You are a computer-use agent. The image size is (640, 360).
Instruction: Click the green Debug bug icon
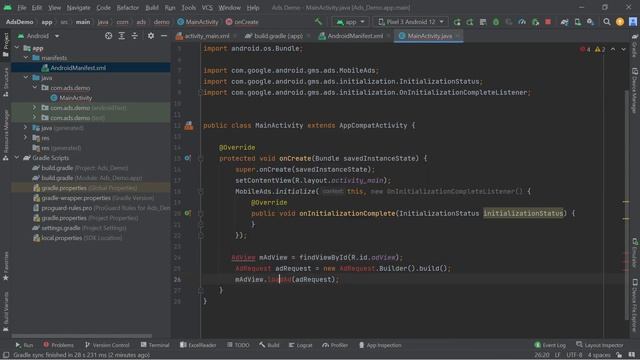tap(496, 22)
